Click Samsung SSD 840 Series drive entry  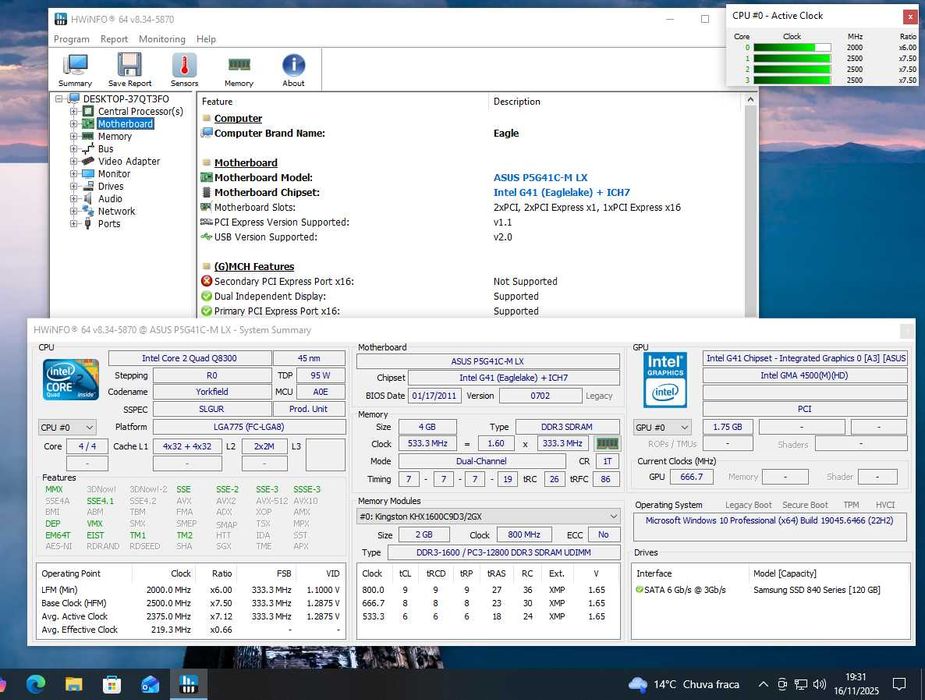[x=816, y=590]
